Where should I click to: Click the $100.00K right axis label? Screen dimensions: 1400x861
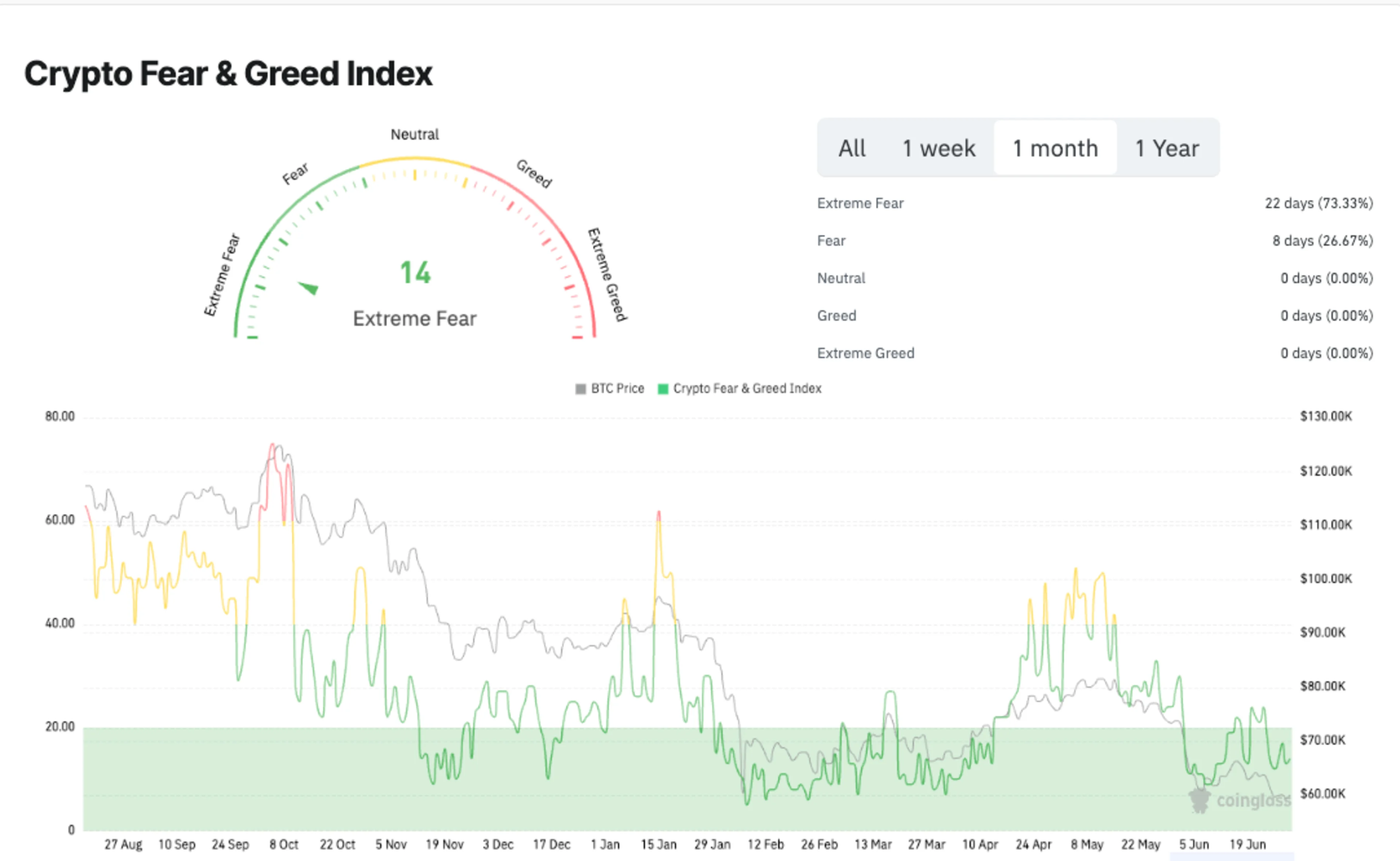[1326, 578]
